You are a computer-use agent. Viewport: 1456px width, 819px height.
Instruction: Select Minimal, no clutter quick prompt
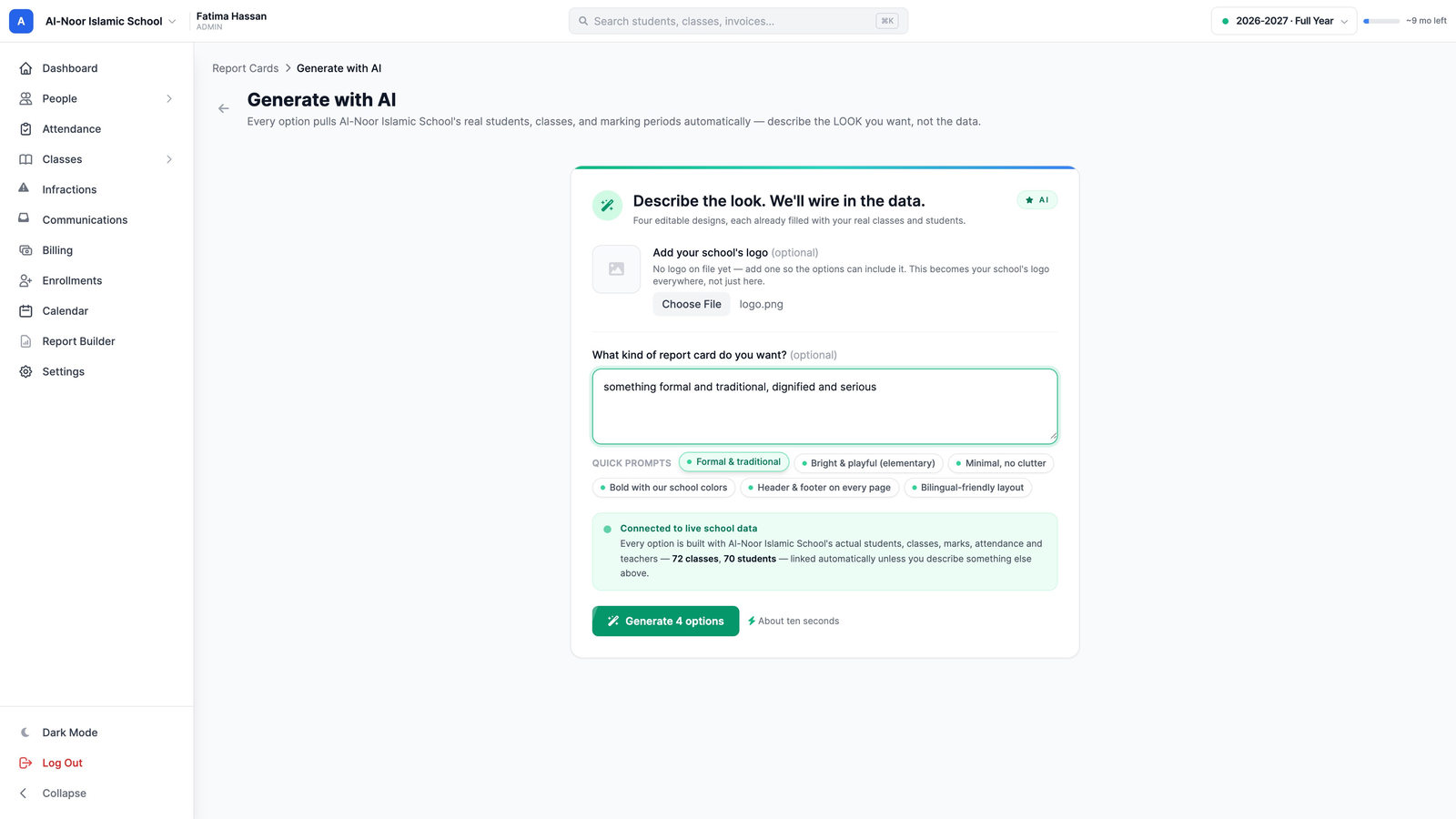click(1001, 463)
